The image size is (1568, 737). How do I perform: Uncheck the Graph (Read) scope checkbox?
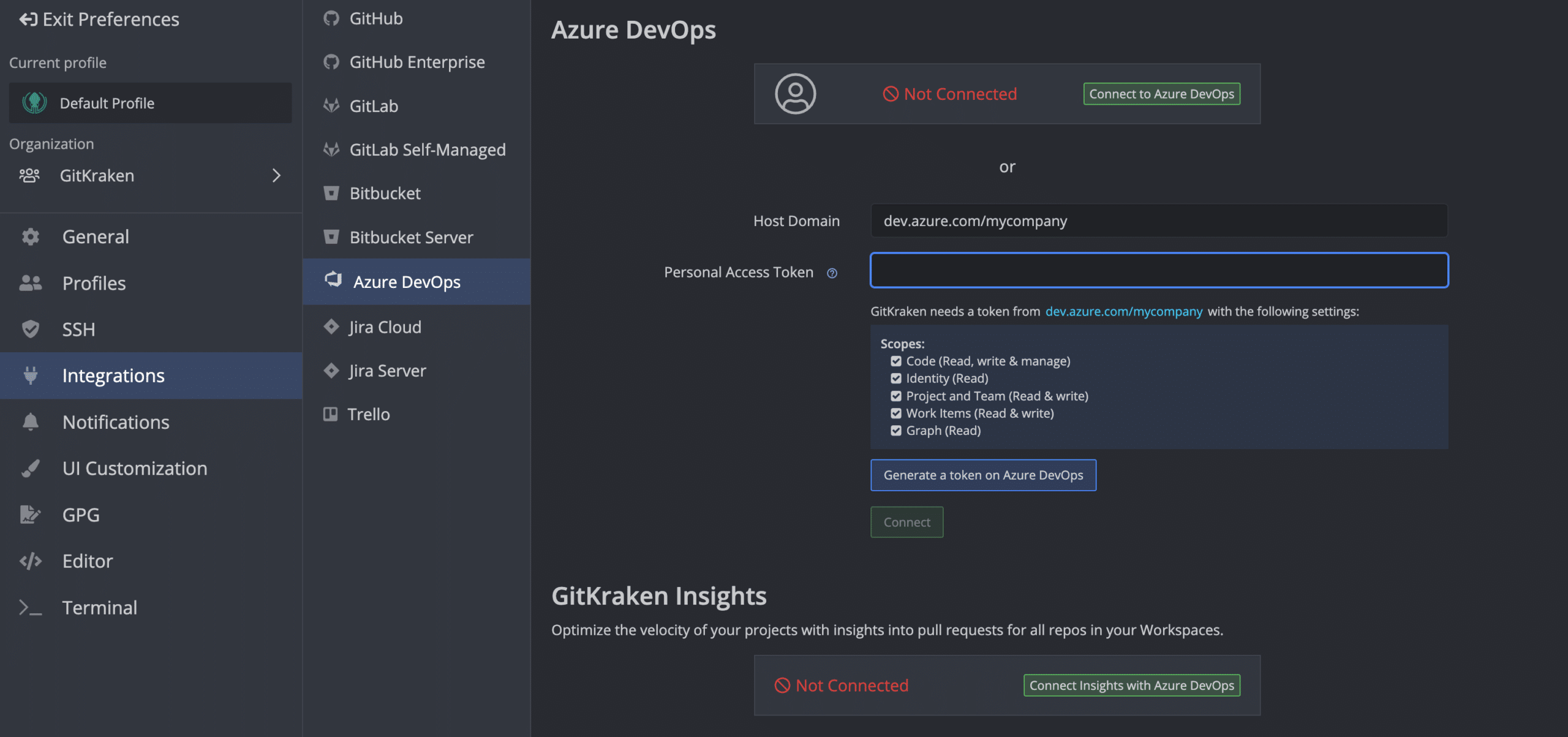tap(896, 431)
